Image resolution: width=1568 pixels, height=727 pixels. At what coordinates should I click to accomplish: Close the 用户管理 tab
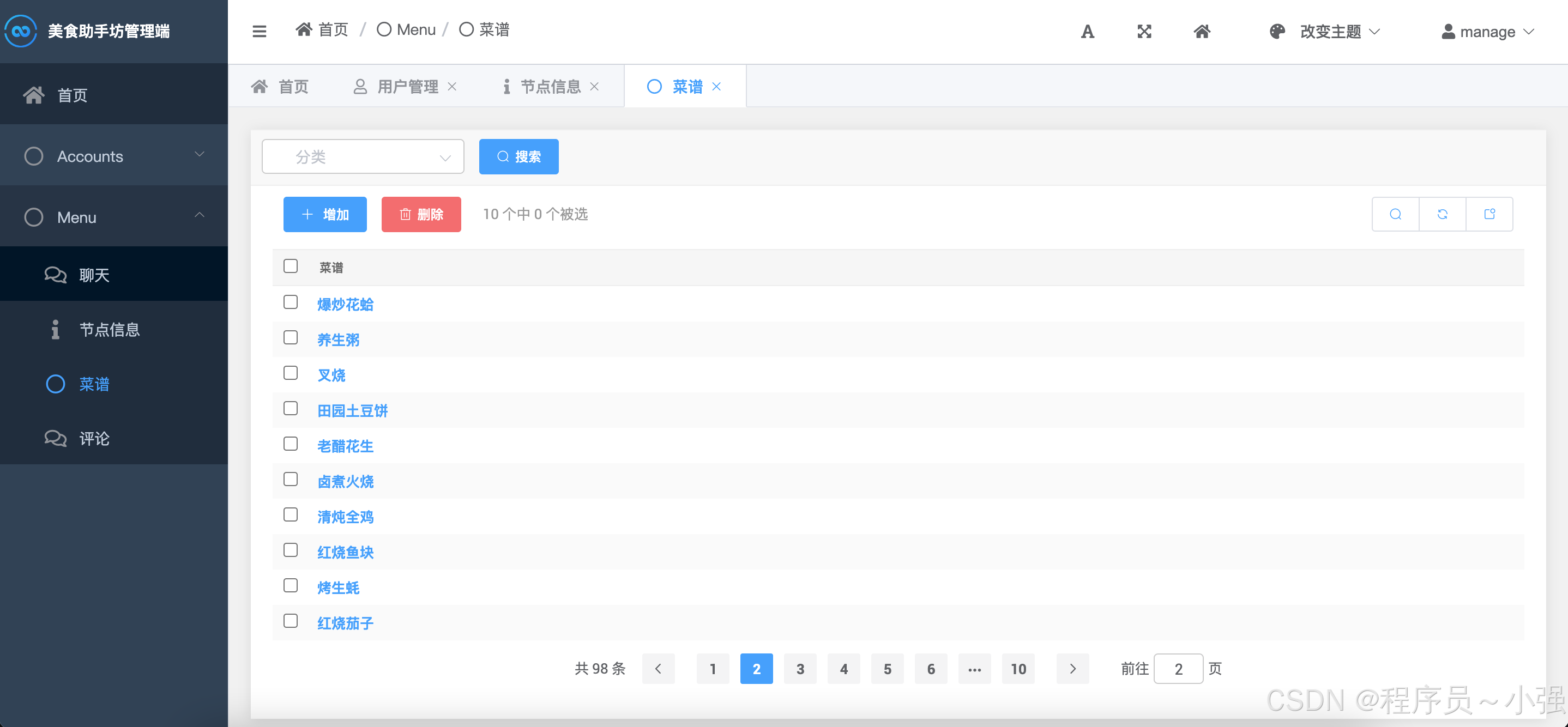click(453, 87)
